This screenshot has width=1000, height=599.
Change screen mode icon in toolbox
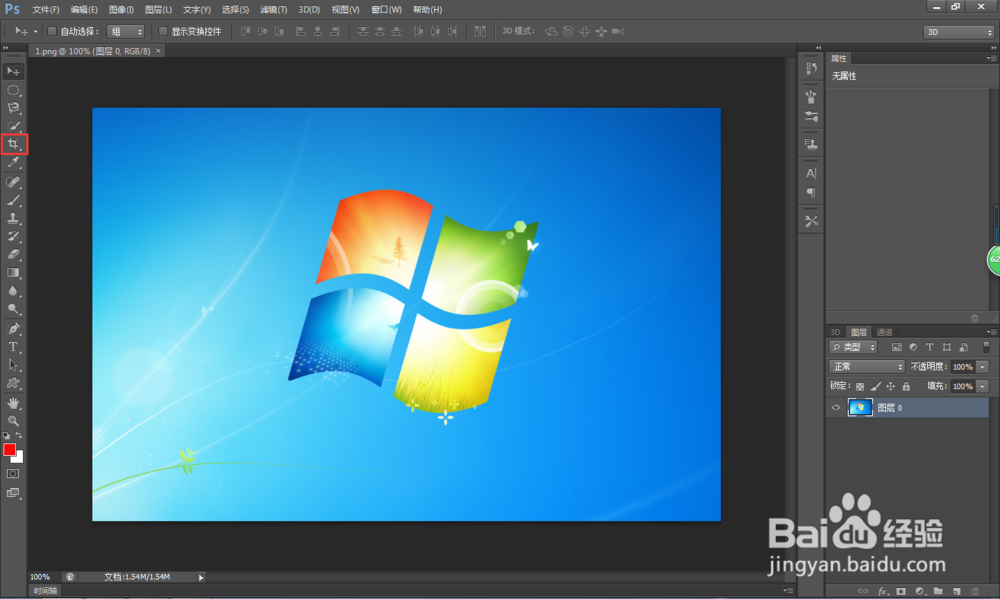(13, 492)
